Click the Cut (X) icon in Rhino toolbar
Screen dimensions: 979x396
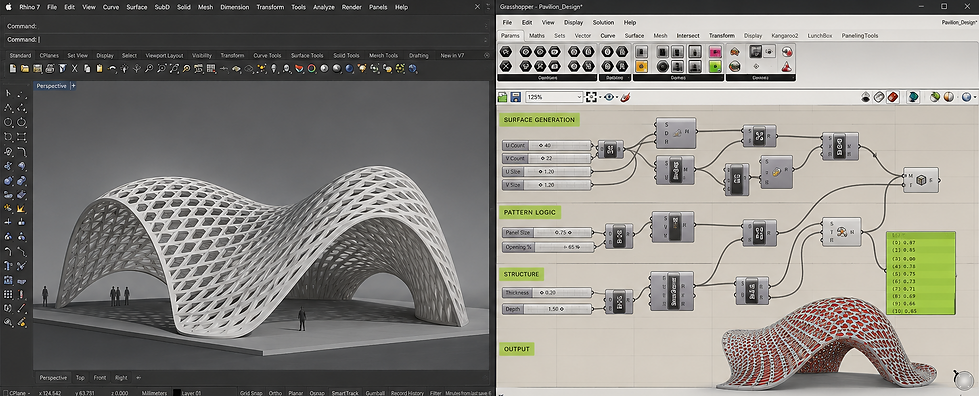coord(74,68)
